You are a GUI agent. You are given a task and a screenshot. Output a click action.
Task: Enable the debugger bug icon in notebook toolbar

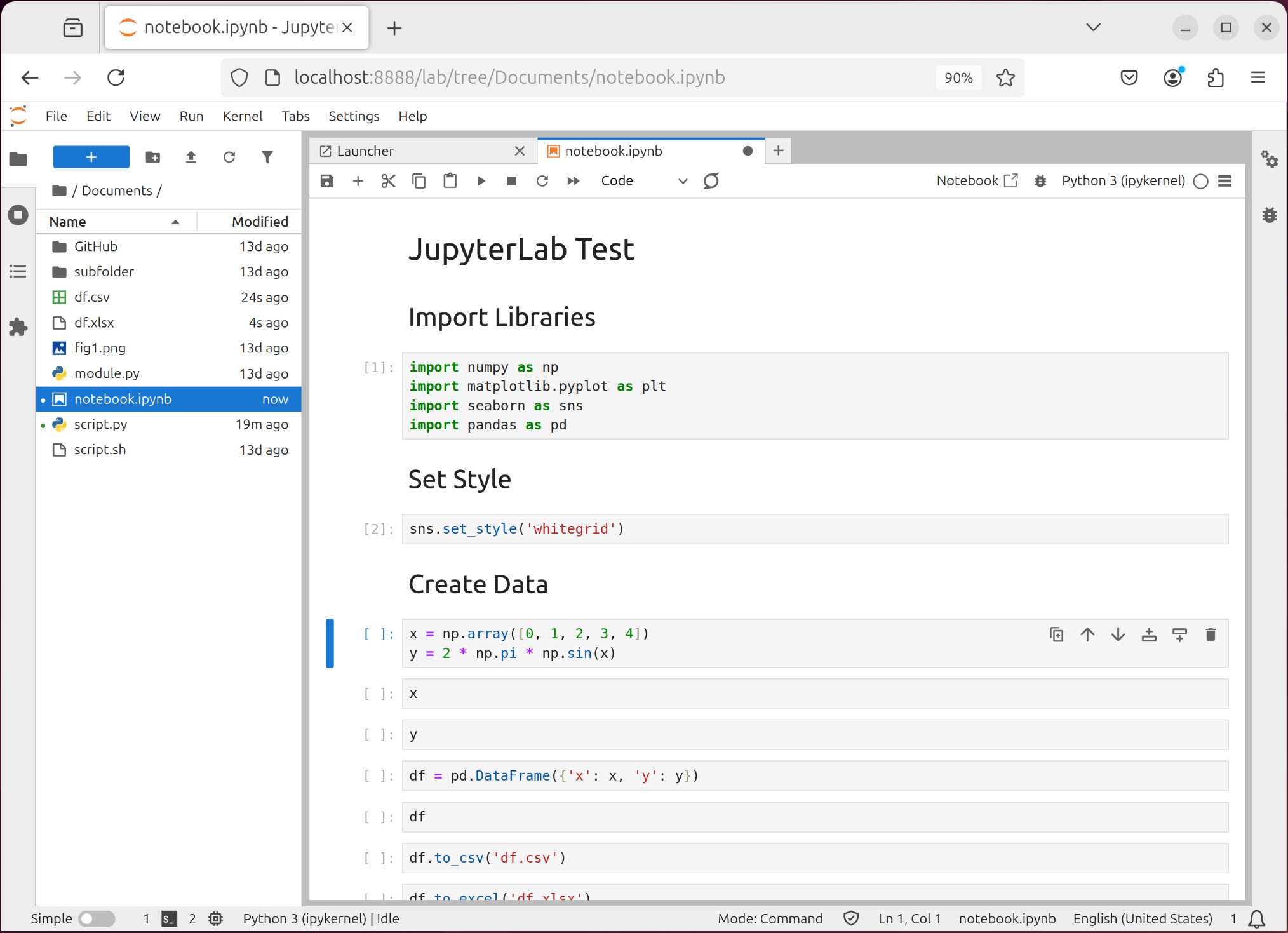point(1040,181)
